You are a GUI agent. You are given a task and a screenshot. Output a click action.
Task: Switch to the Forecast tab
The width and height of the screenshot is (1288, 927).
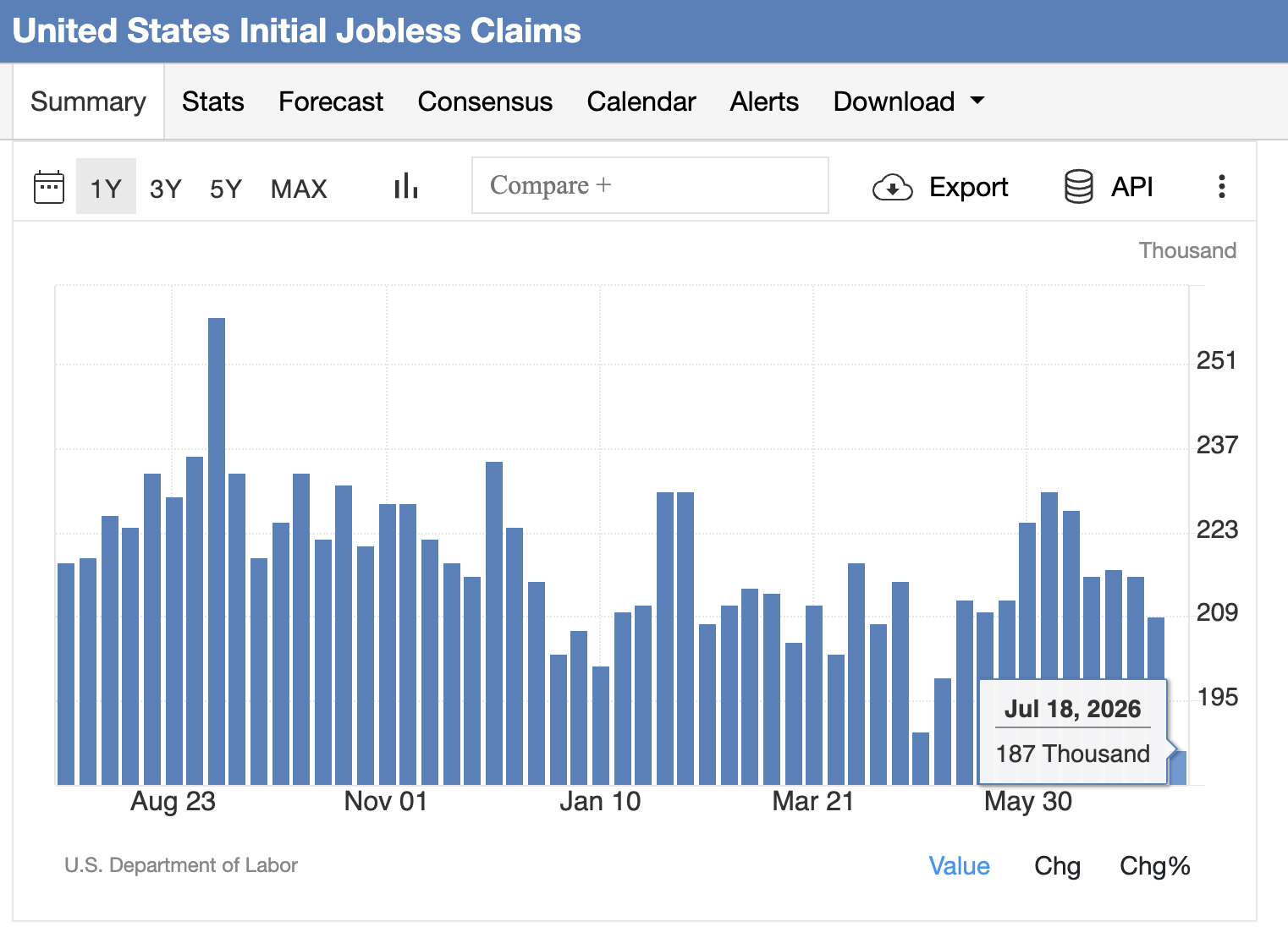[x=331, y=101]
